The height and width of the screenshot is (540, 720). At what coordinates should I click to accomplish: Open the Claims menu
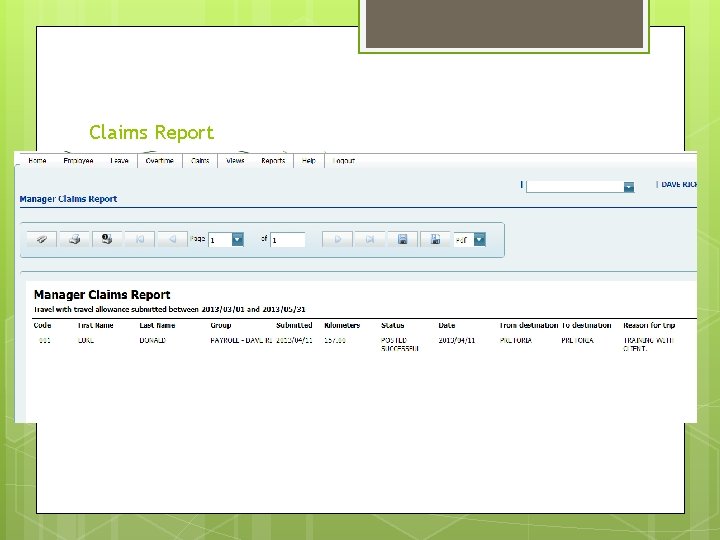[x=200, y=161]
